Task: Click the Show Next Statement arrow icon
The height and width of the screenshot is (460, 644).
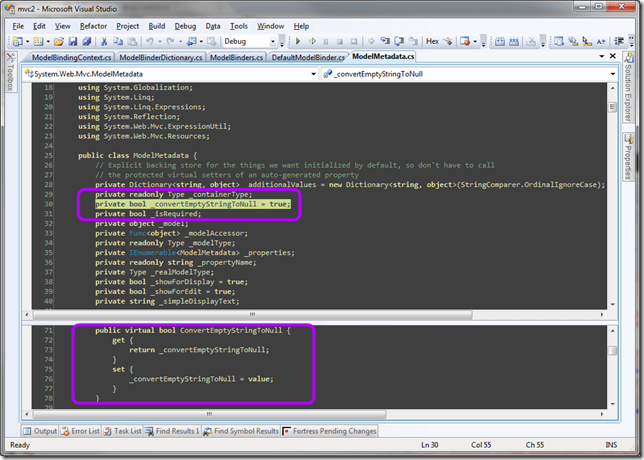Action: [371, 41]
